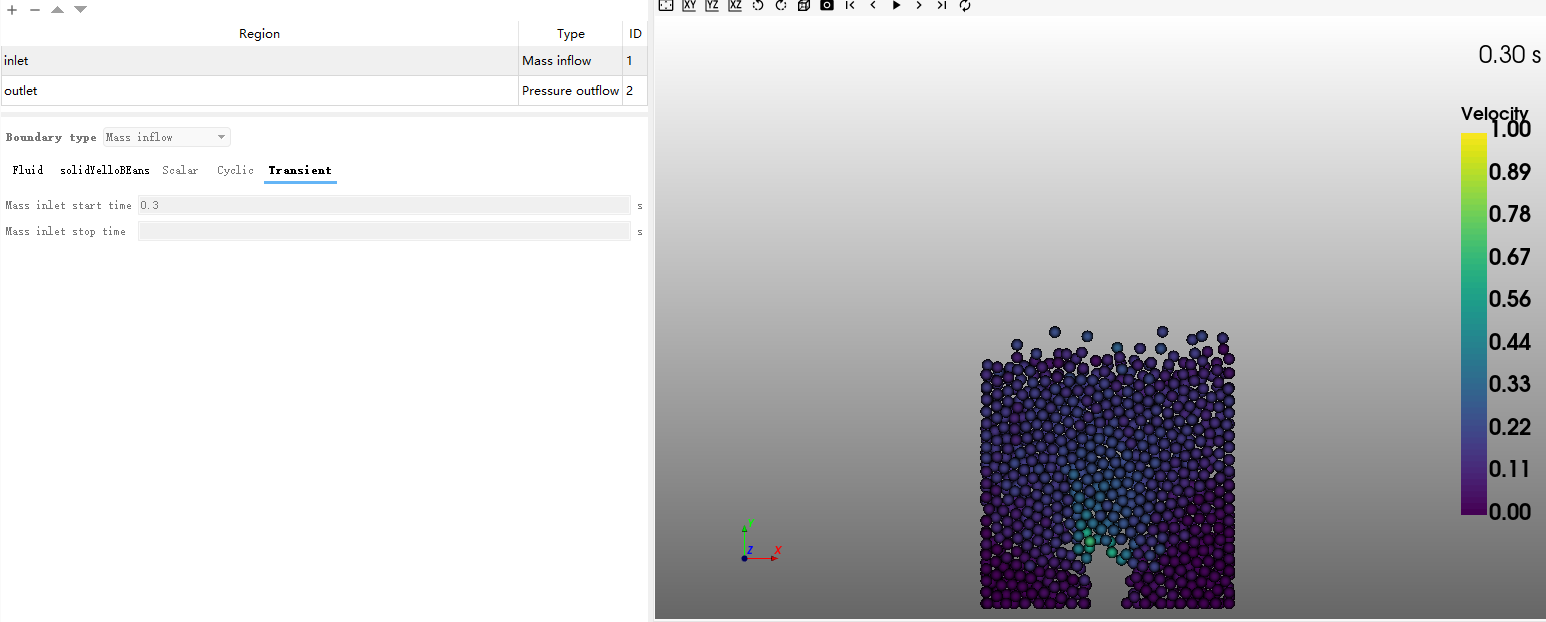Set the view to the YZ plane
Image resolution: width=1546 pixels, height=622 pixels.
tap(712, 5)
